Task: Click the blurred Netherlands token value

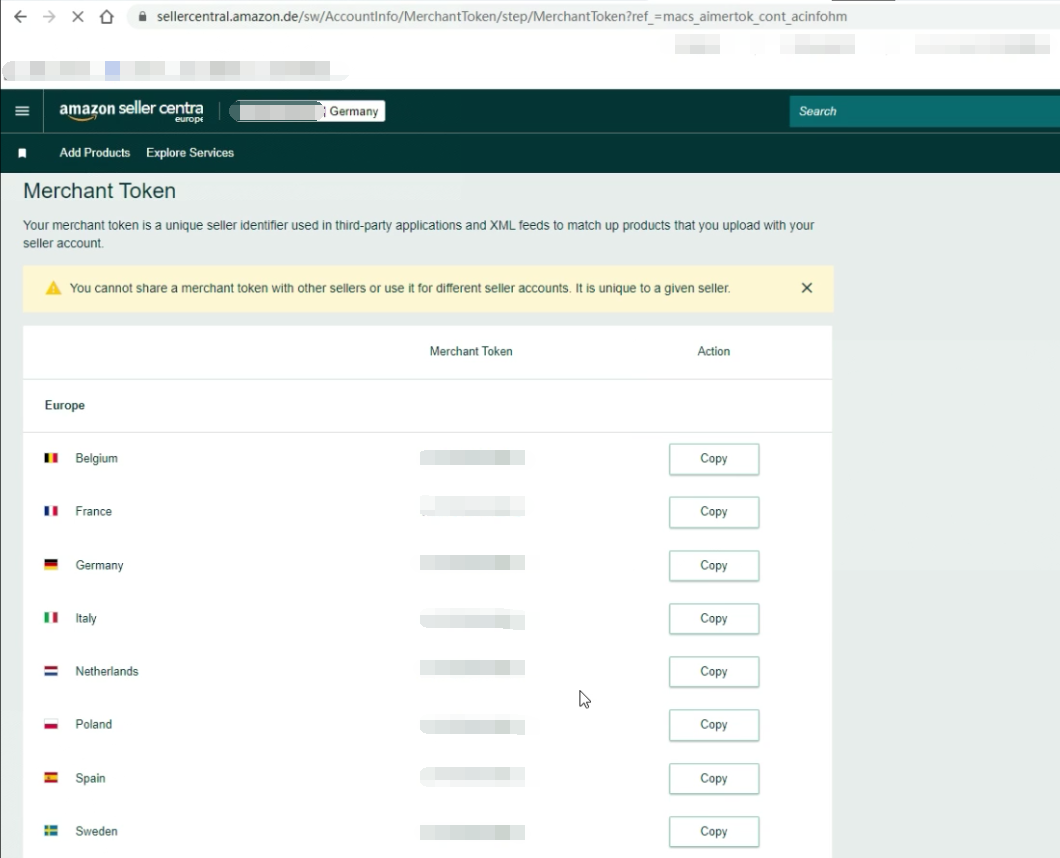Action: click(473, 668)
